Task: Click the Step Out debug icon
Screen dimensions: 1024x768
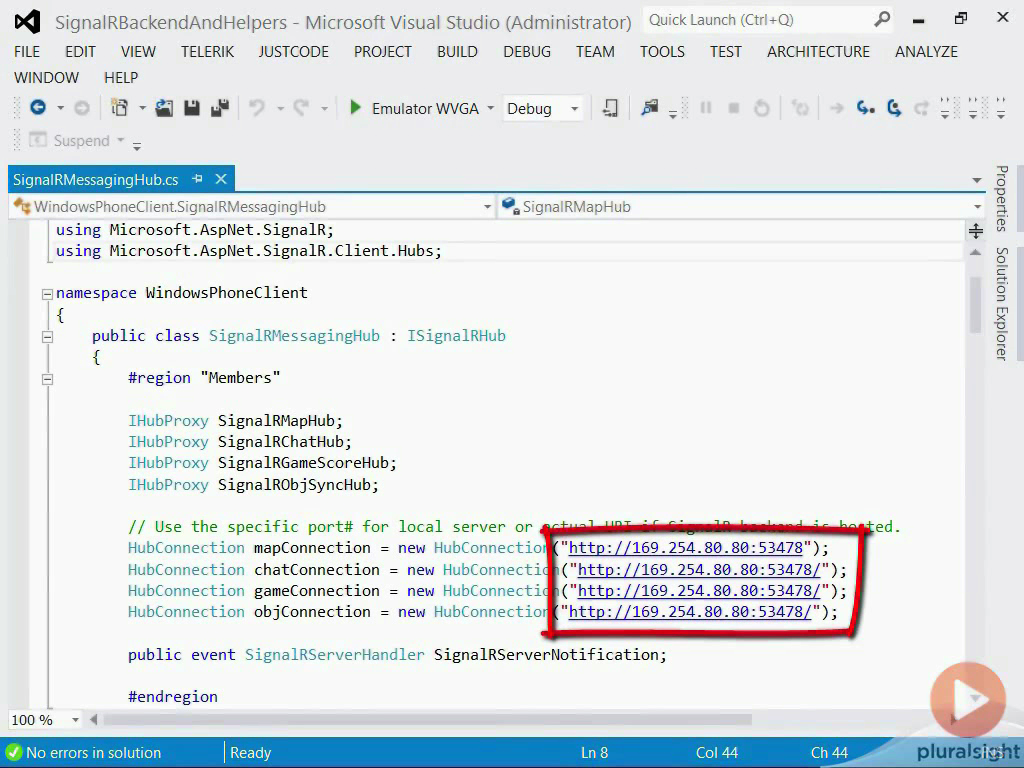Action: tap(921, 108)
